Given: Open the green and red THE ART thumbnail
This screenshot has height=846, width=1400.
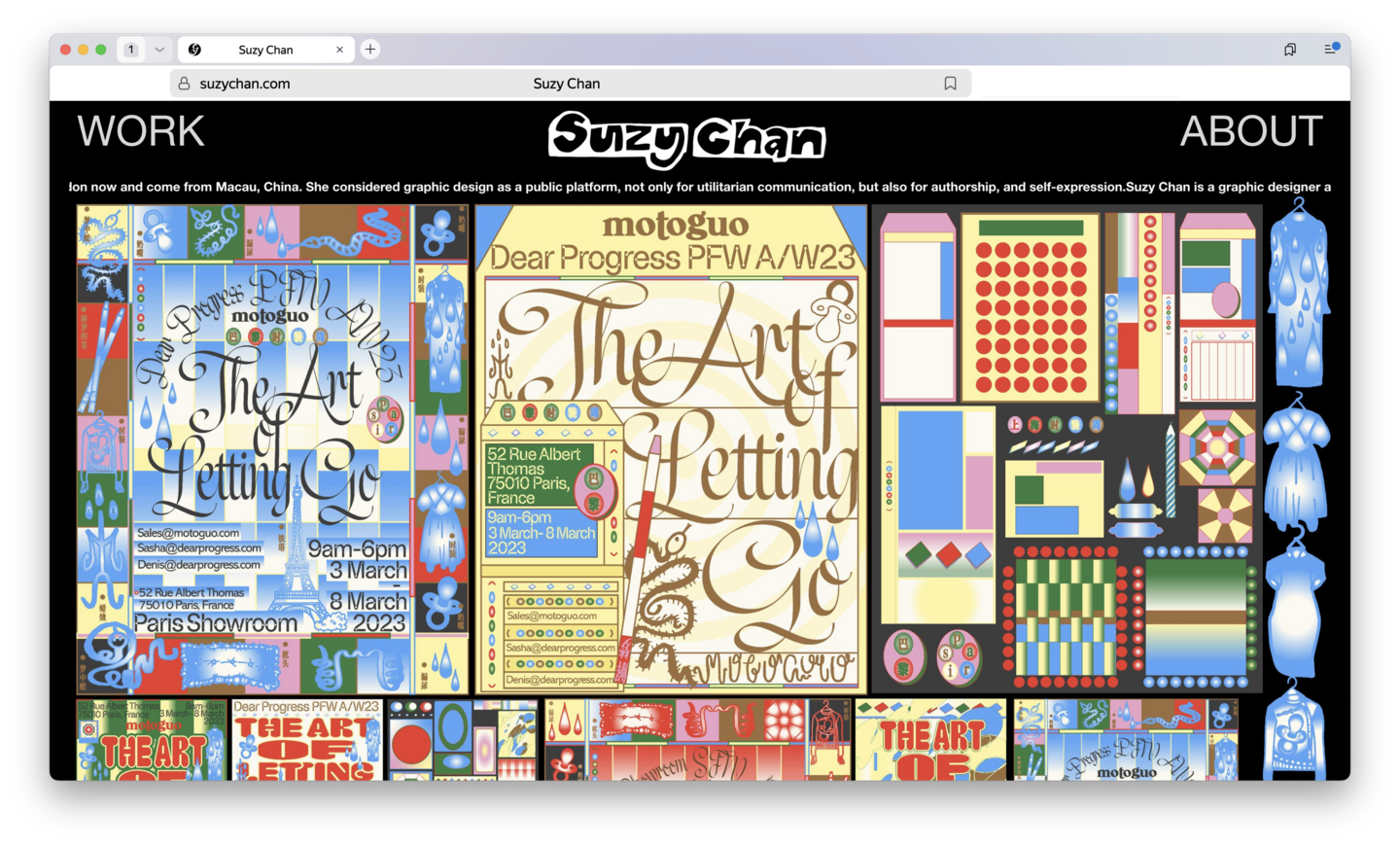Looking at the screenshot, I should point(152,739).
